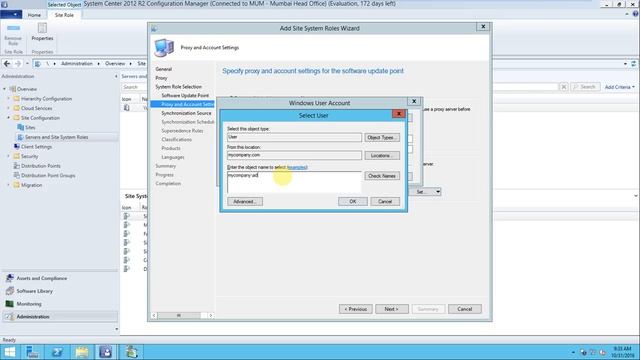Select Servers and Site System Roles node

(x=56, y=137)
